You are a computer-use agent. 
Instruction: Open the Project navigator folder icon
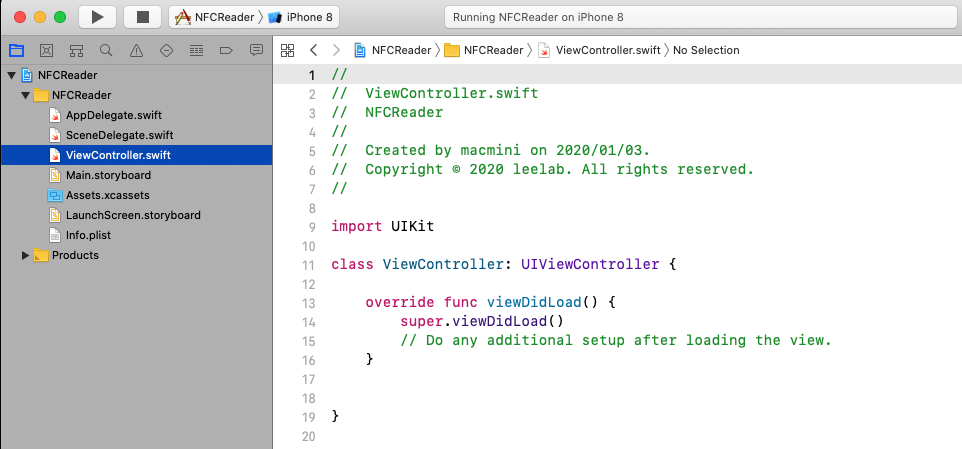click(x=15, y=50)
